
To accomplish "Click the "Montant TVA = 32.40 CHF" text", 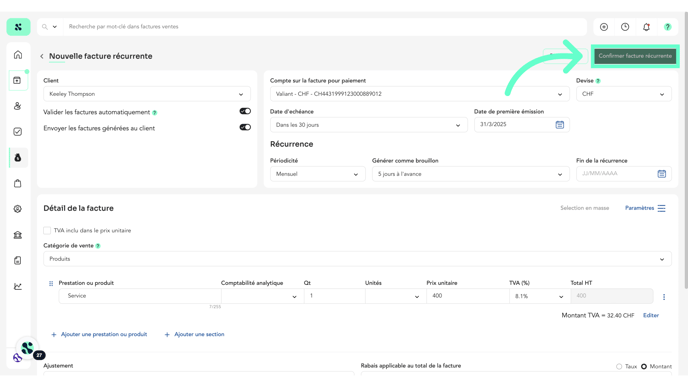I will tap(598, 315).
